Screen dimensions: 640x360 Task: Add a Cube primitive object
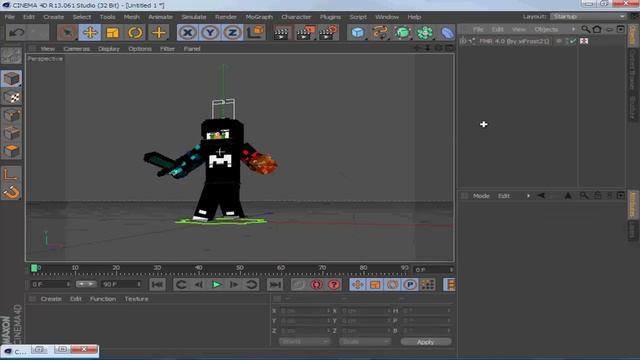click(358, 32)
